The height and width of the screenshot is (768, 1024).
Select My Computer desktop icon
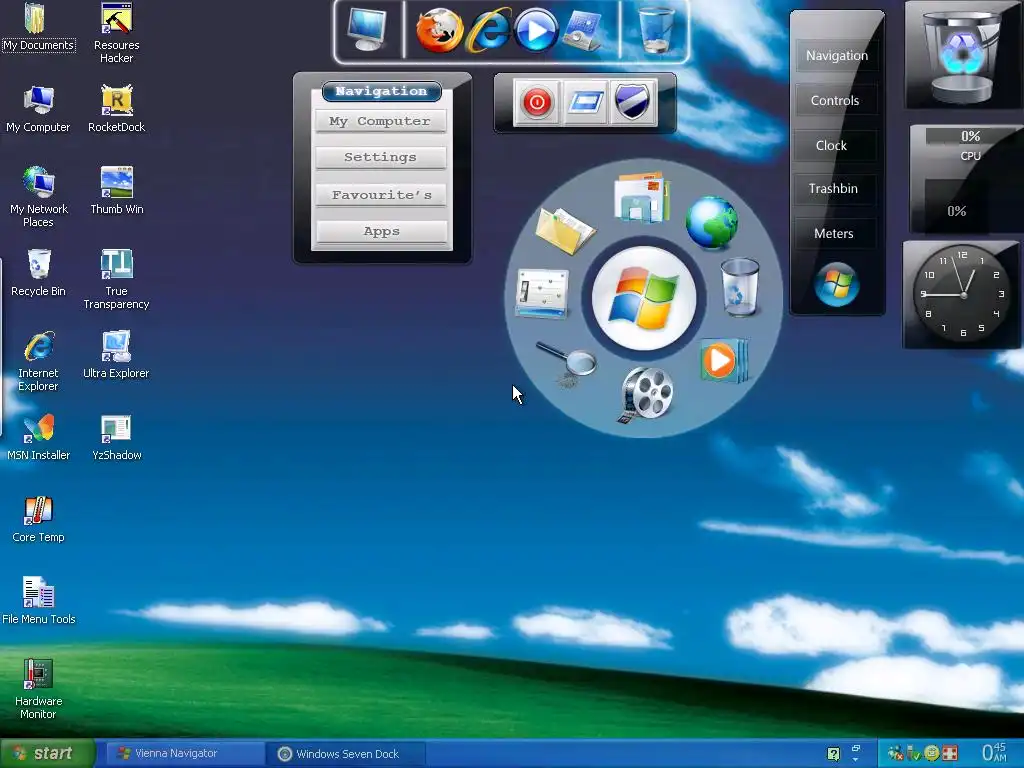(x=38, y=109)
